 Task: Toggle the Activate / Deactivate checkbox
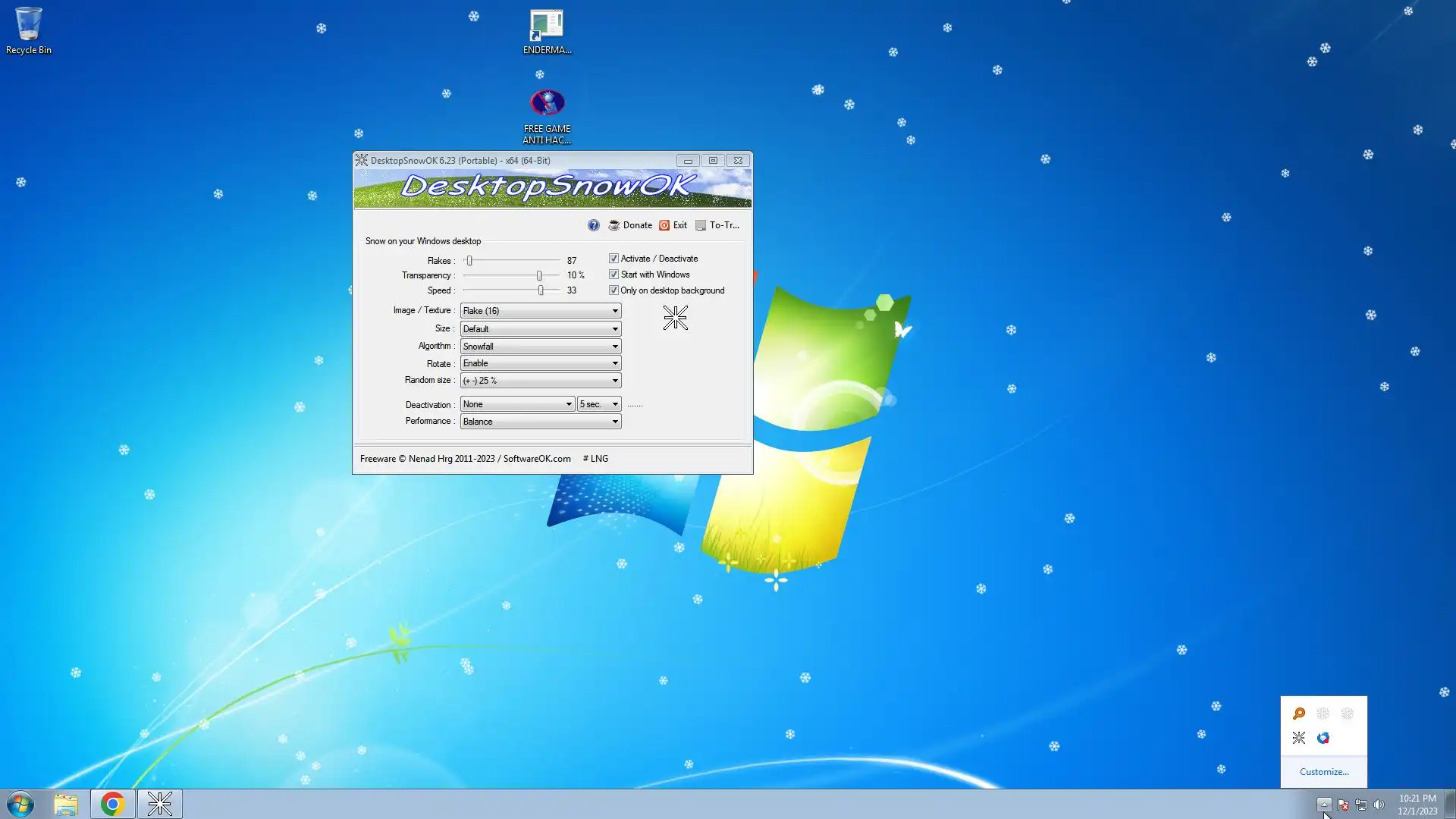pyautogui.click(x=613, y=259)
